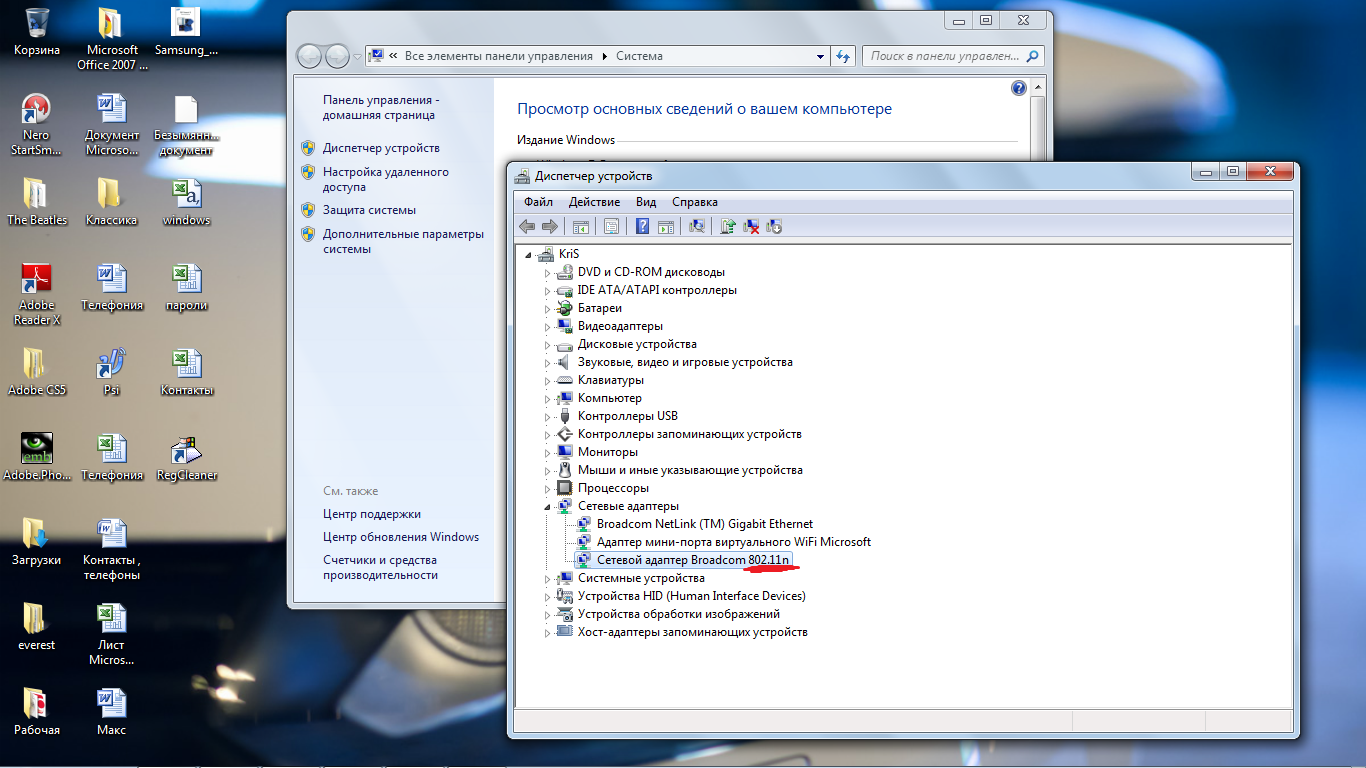Image resolution: width=1366 pixels, height=768 pixels.
Task: Open Корзина on the desktop
Action: [37, 32]
